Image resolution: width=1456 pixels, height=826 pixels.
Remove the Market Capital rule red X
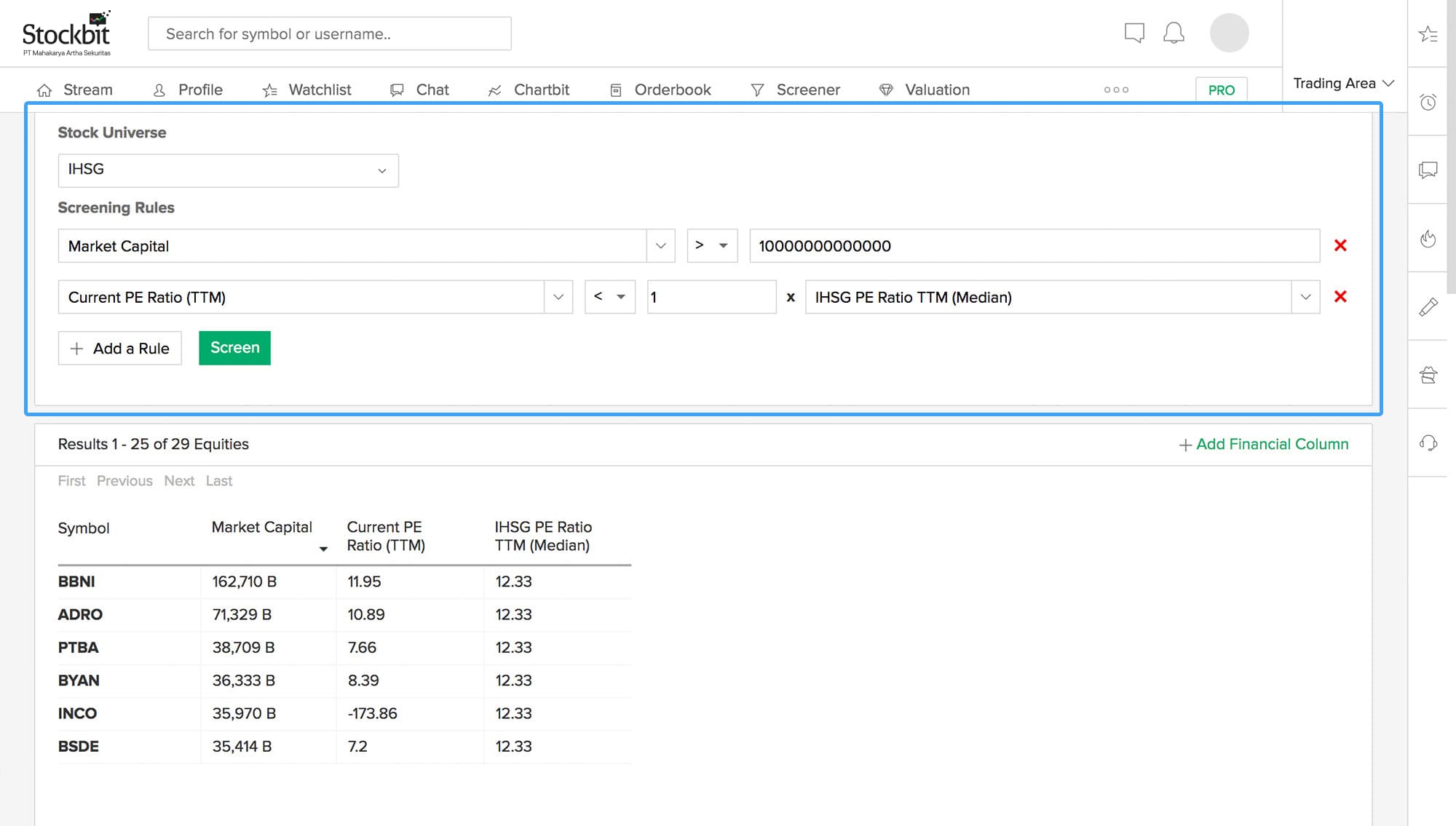point(1340,245)
